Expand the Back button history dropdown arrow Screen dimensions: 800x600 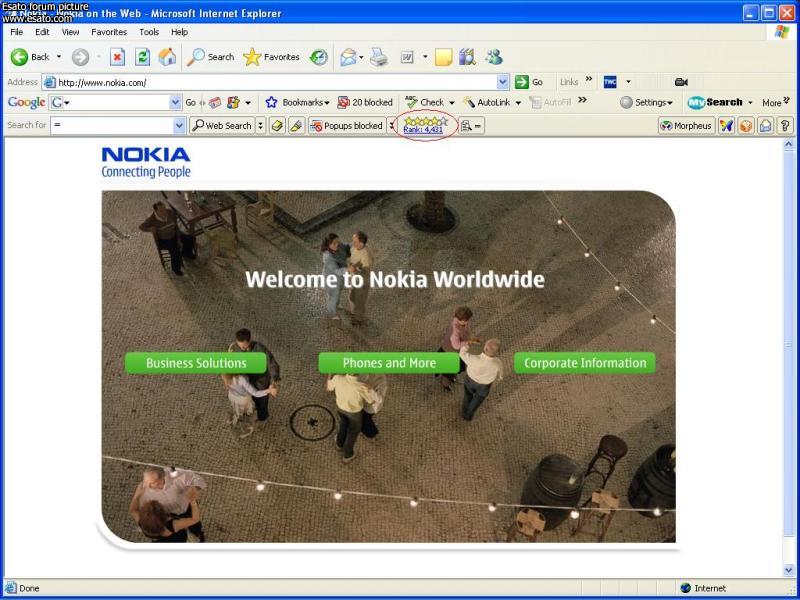[59, 57]
